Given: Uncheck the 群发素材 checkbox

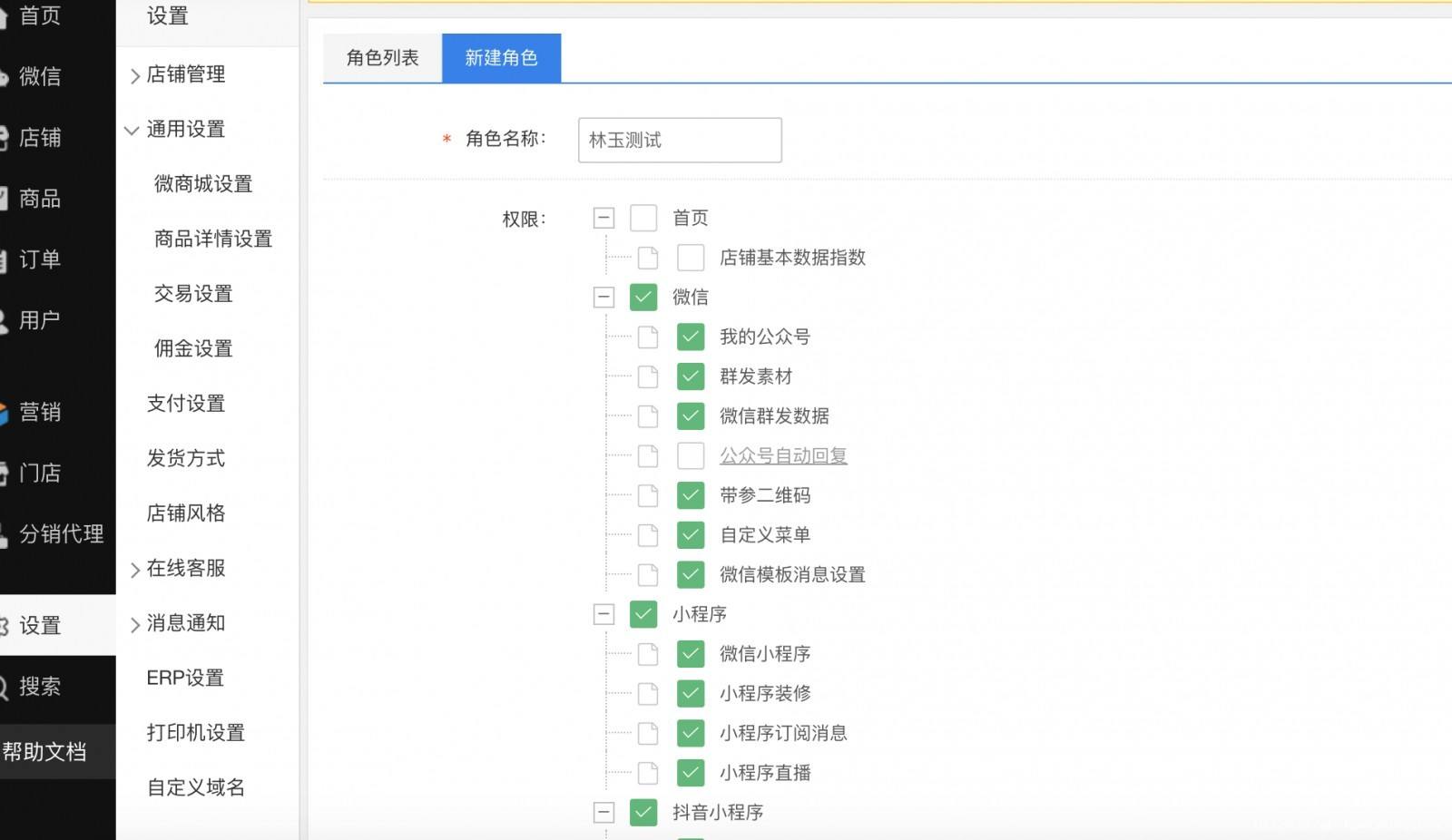Looking at the screenshot, I should pos(691,376).
